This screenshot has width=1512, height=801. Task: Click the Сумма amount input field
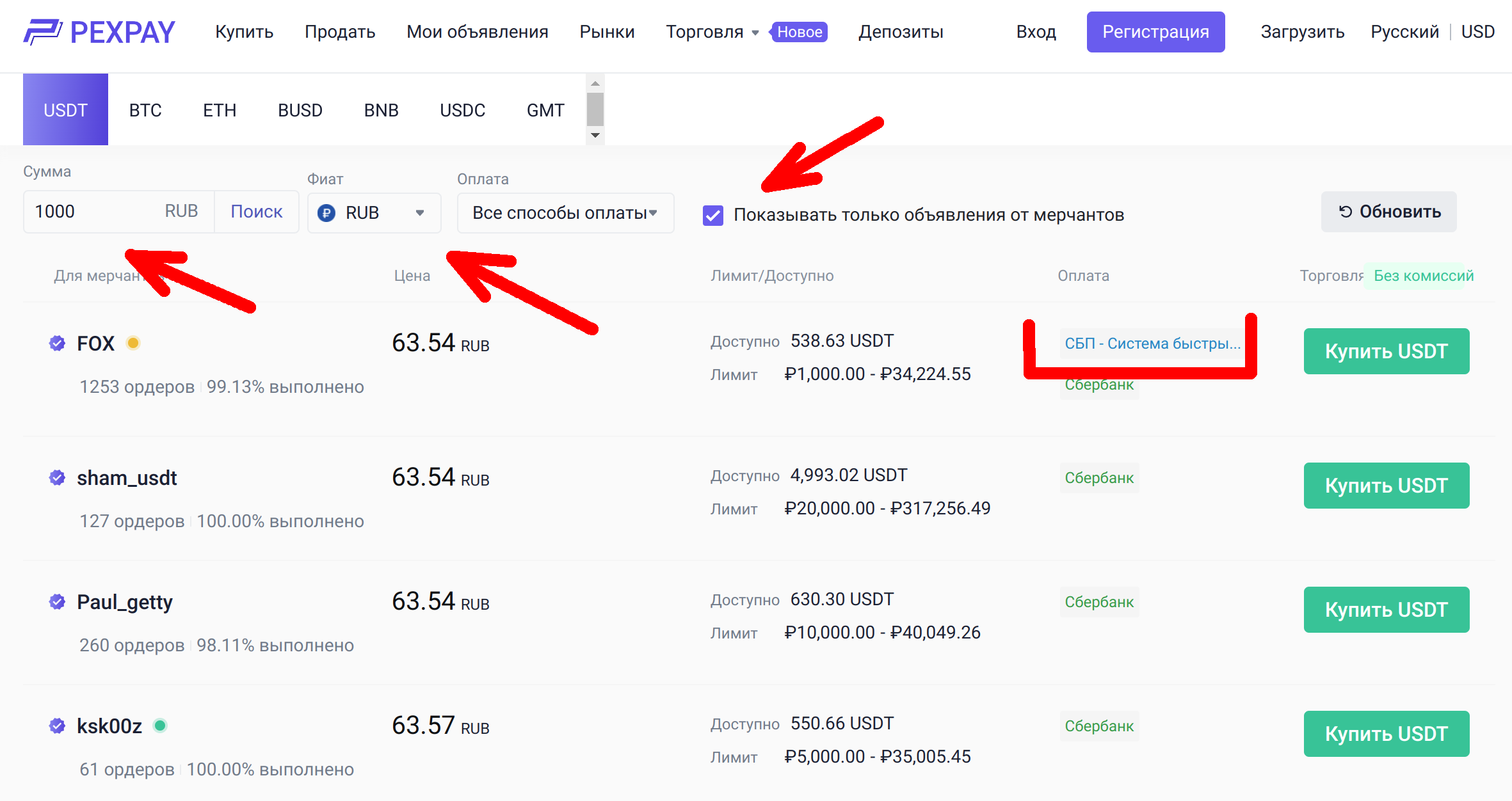[90, 212]
